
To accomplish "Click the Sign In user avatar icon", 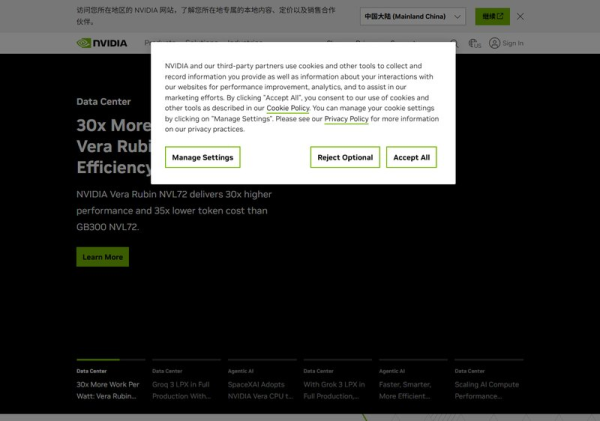I will pos(494,43).
